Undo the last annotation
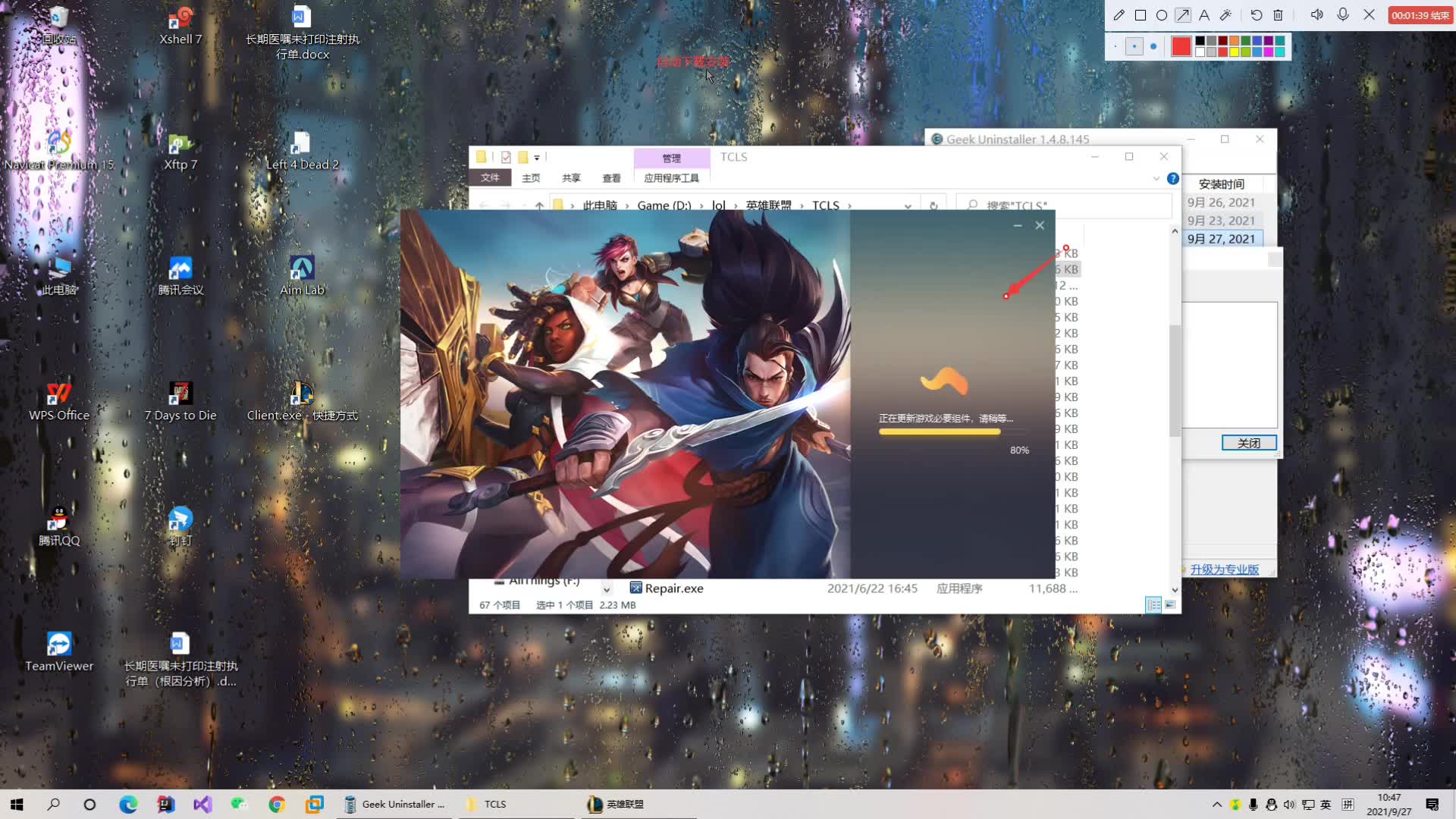Screen dimensions: 1456x819 pyautogui.click(x=1257, y=15)
